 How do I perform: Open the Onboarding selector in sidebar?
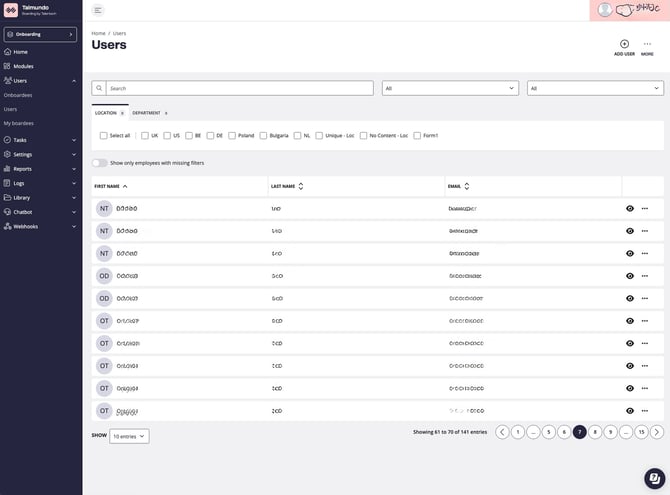tap(40, 34)
